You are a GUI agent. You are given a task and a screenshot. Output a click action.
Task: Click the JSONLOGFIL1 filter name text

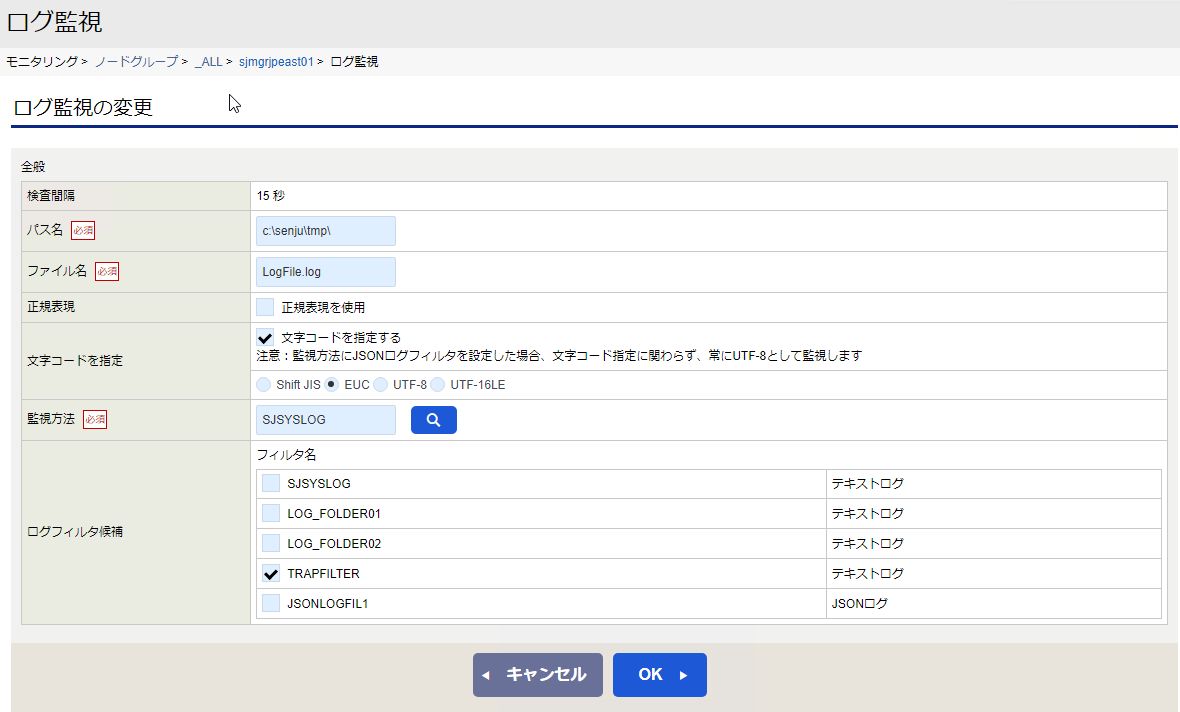click(x=327, y=604)
